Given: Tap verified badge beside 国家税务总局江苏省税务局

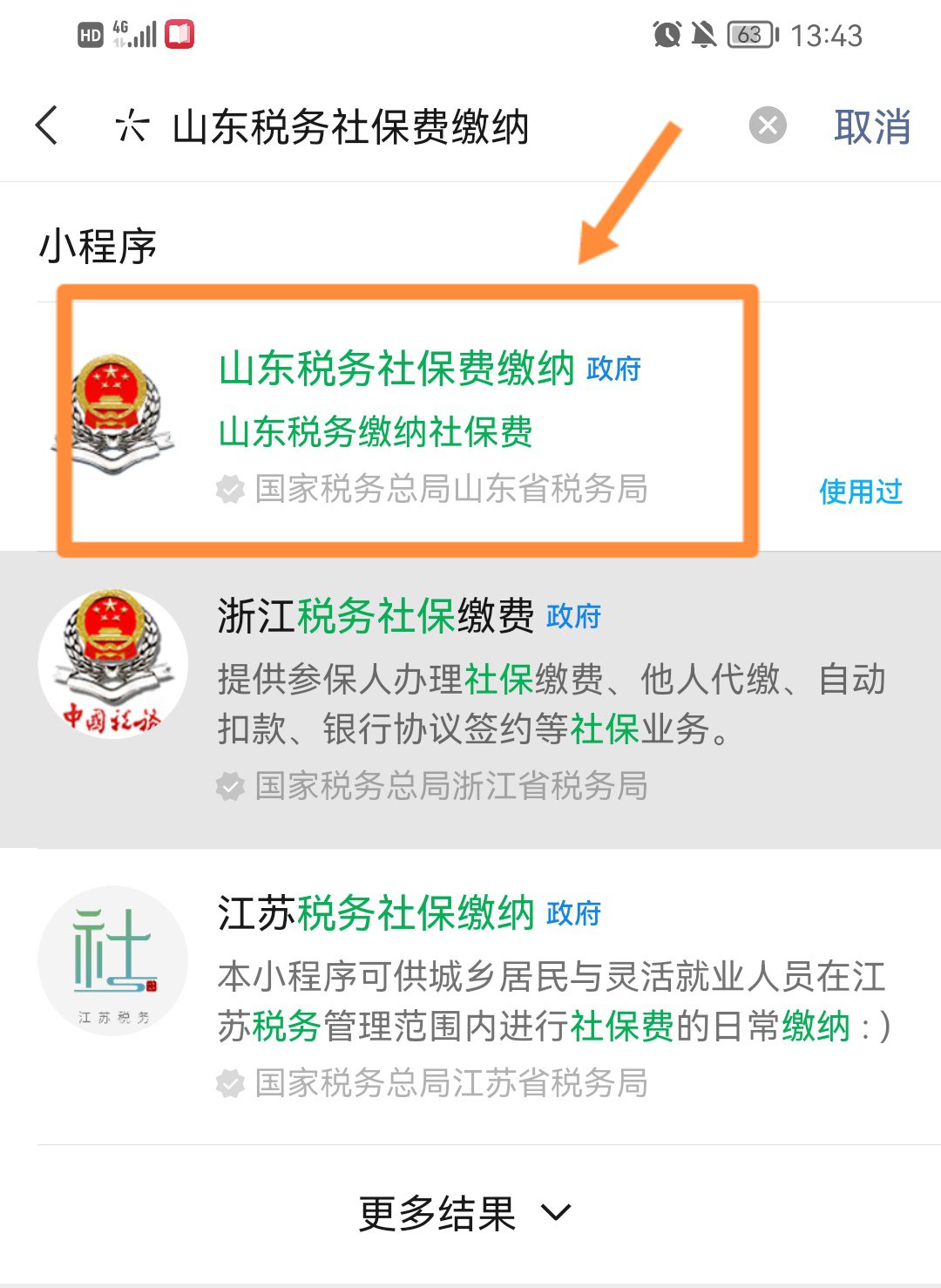Looking at the screenshot, I should 230,1084.
